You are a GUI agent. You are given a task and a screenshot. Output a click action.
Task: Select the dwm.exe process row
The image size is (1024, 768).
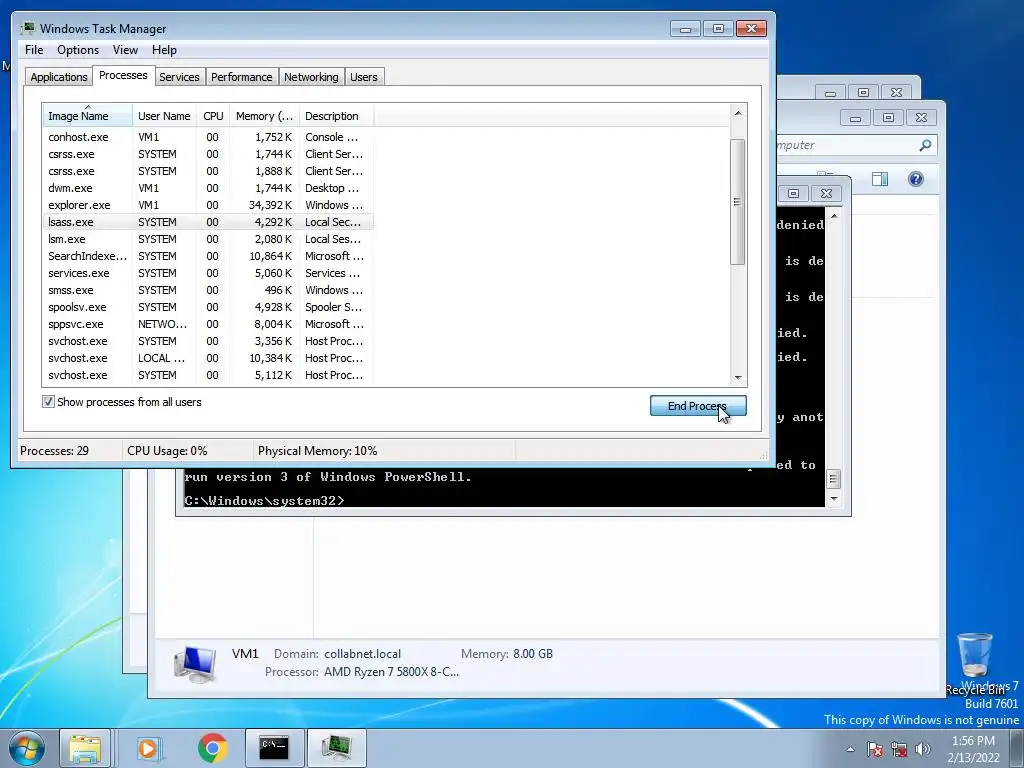click(x=208, y=188)
